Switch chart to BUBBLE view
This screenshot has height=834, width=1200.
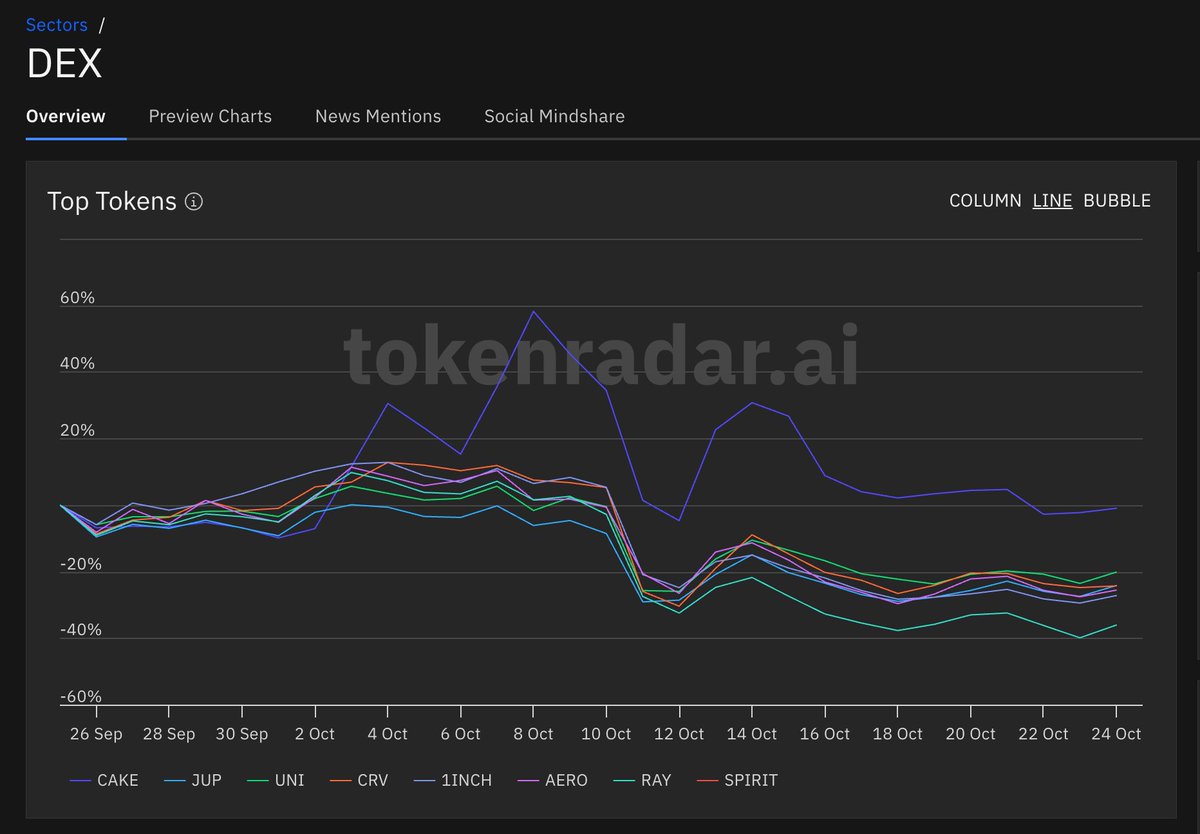point(1117,201)
